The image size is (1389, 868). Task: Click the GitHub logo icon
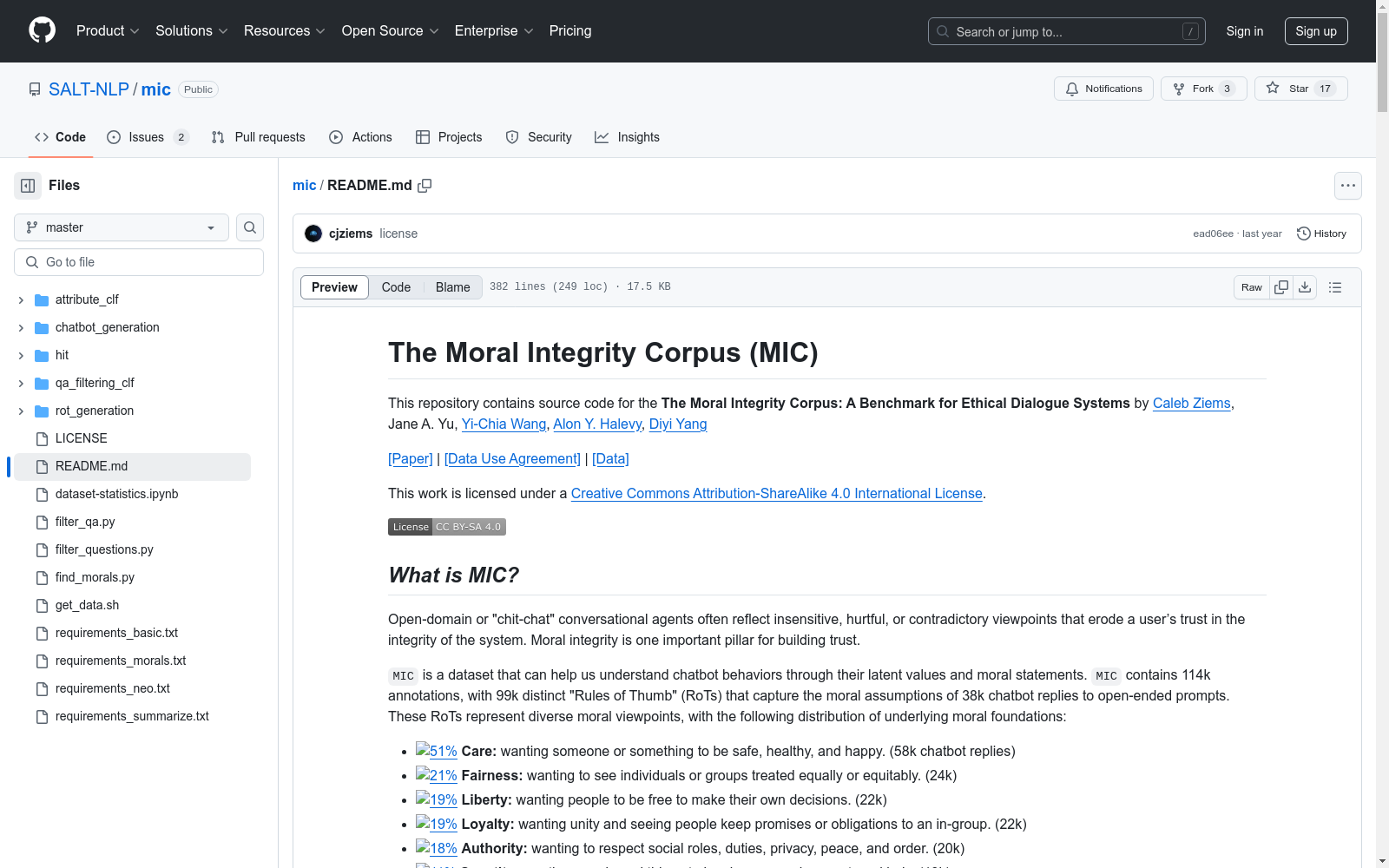click(42, 30)
